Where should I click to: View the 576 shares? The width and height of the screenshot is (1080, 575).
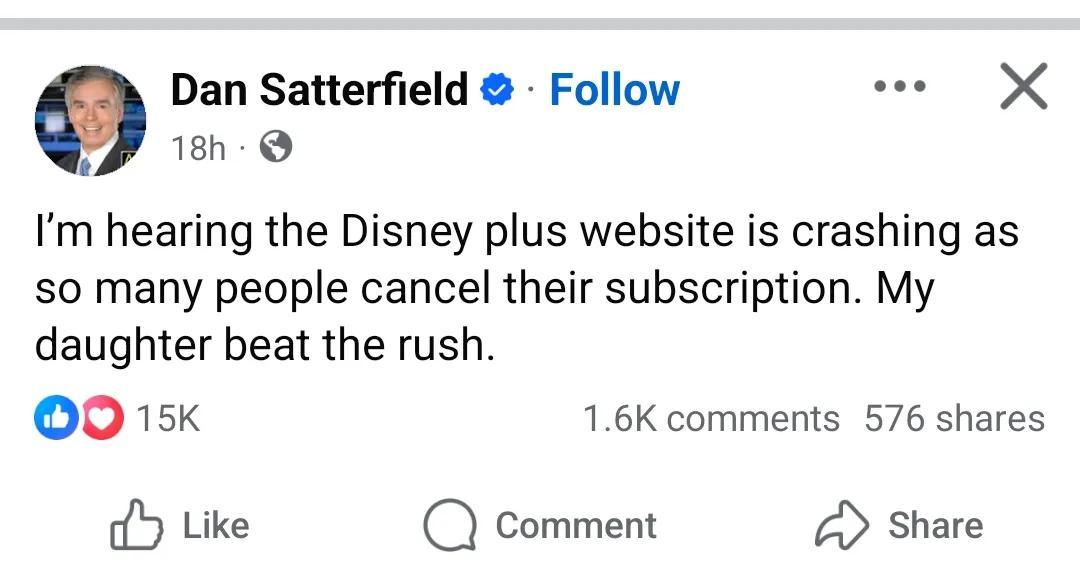[954, 418]
